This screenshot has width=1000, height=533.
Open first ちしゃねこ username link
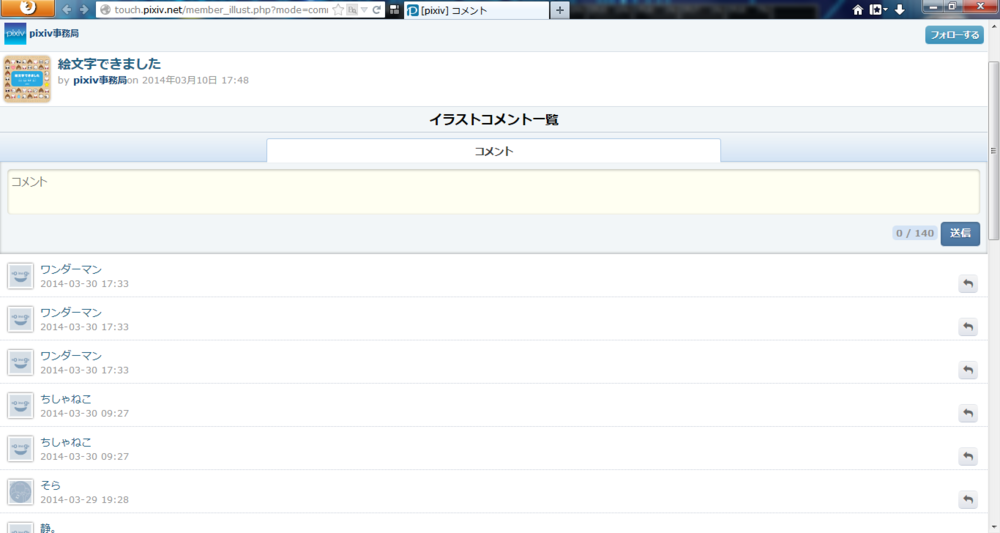(66, 399)
